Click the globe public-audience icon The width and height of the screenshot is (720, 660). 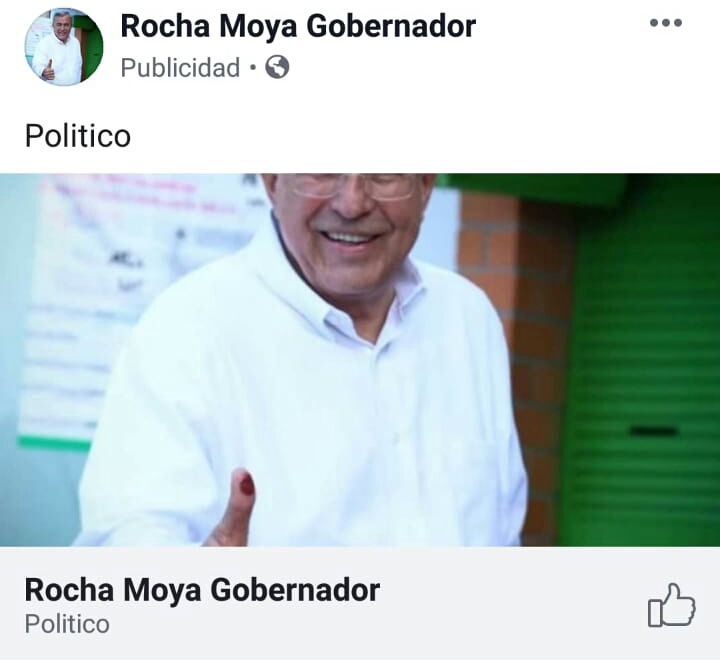[277, 67]
